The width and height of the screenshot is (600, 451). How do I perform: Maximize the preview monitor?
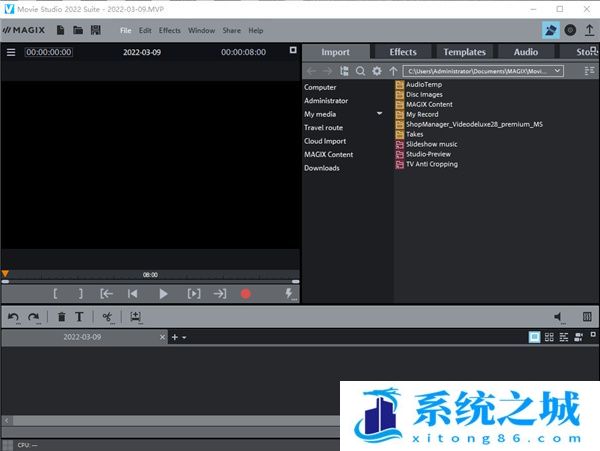tap(293, 50)
